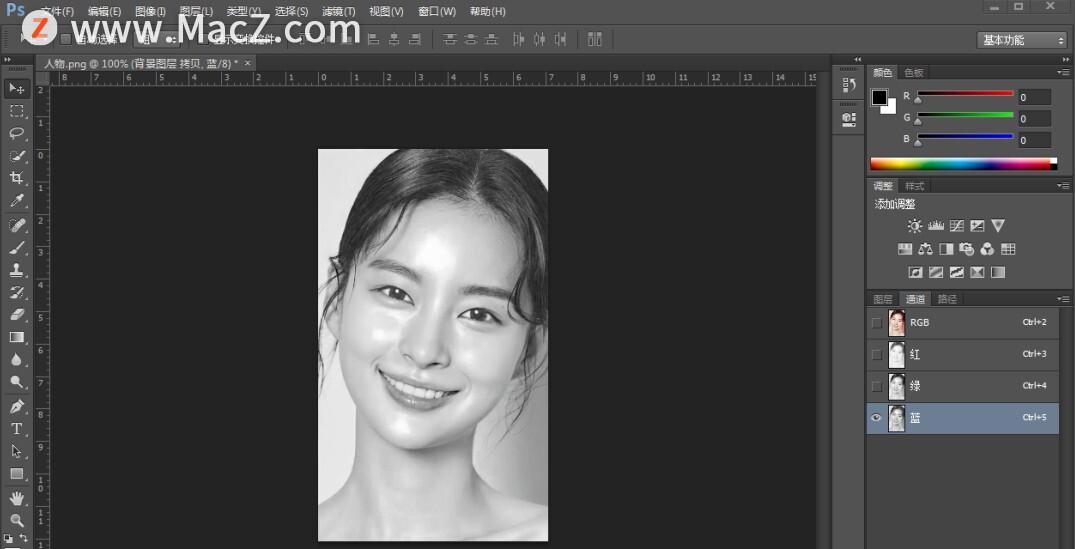Open the 颜色 panel flyout menu
Image resolution: width=1075 pixels, height=549 pixels.
1063,72
